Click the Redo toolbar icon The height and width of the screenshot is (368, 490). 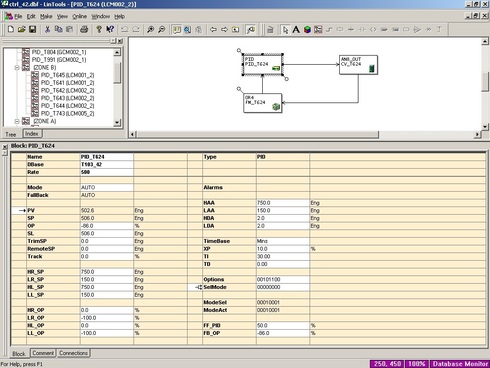click(136, 29)
